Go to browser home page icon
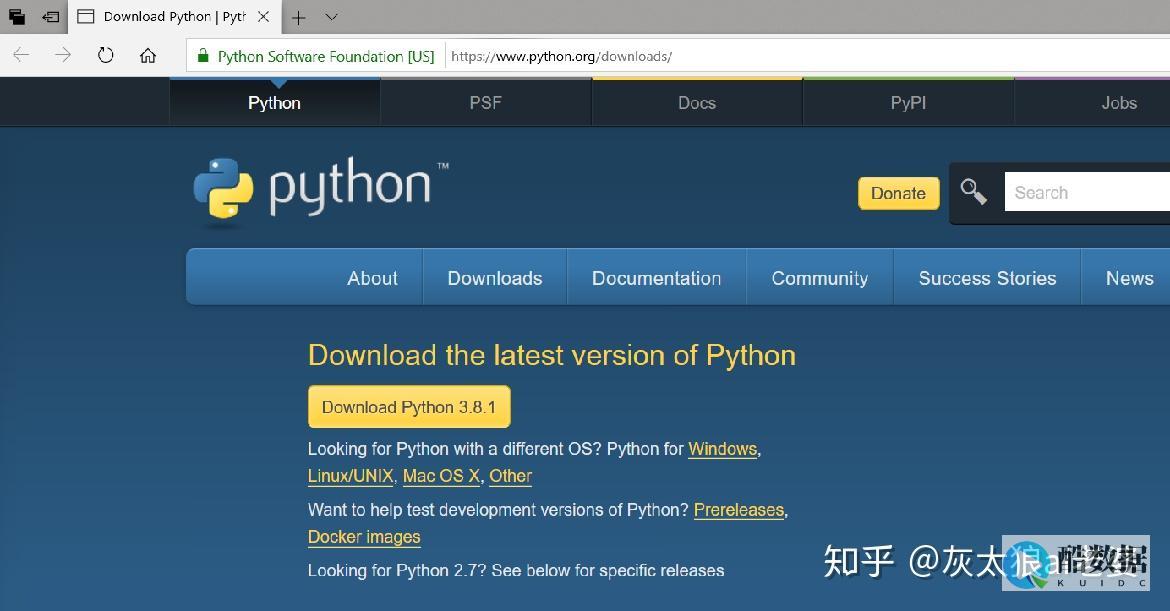 [148, 55]
